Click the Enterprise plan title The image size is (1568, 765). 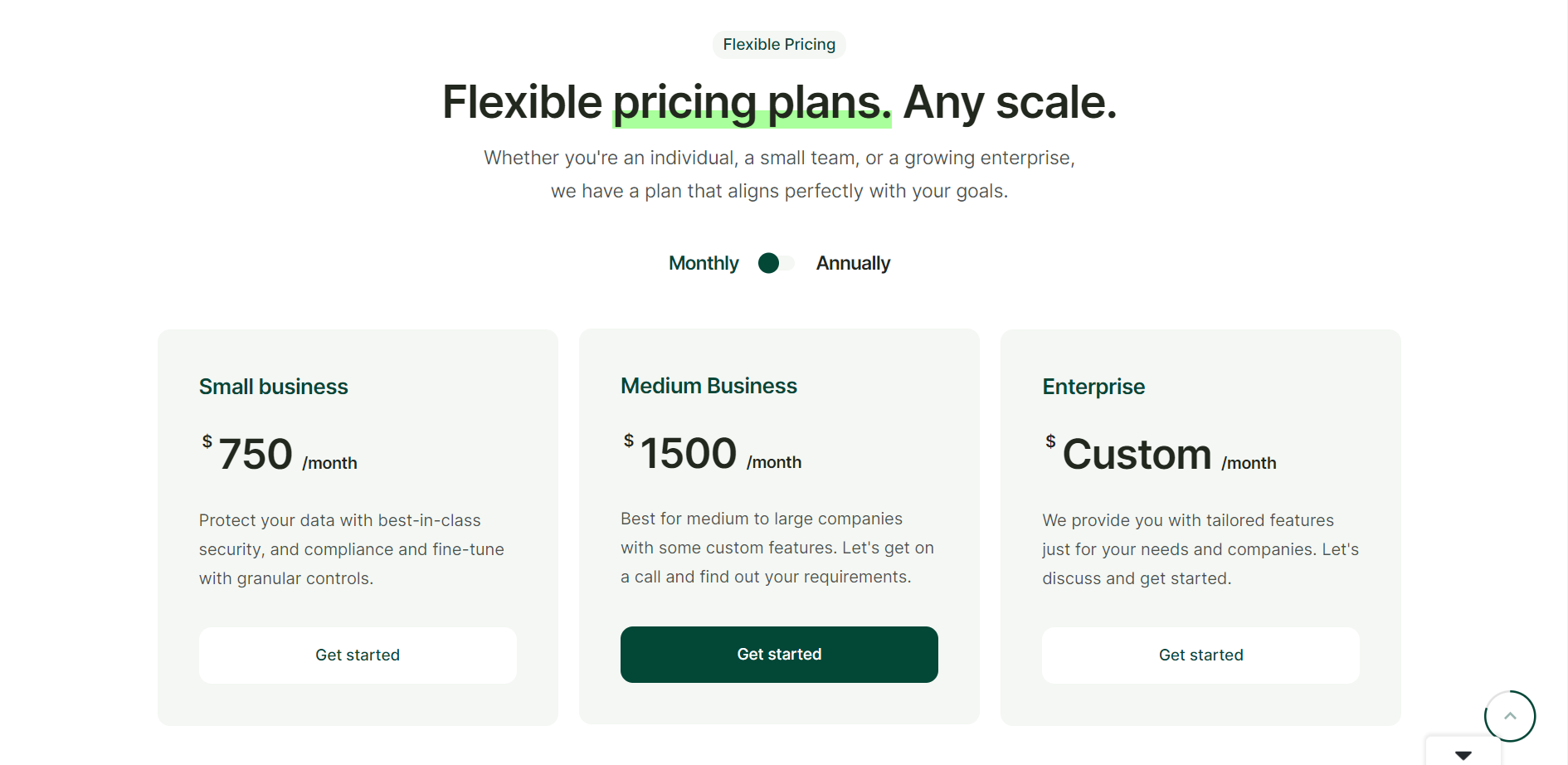1093,387
